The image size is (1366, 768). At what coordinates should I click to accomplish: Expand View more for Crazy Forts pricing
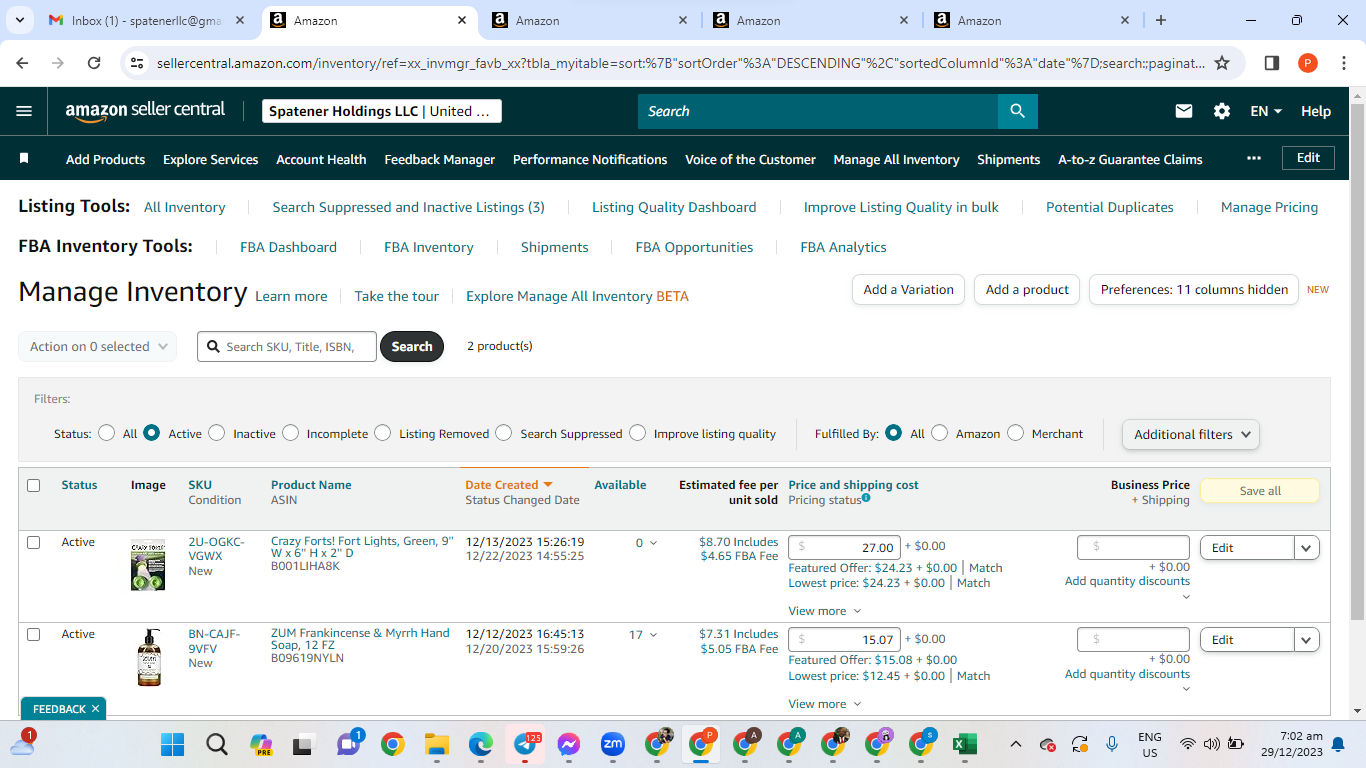coord(825,611)
